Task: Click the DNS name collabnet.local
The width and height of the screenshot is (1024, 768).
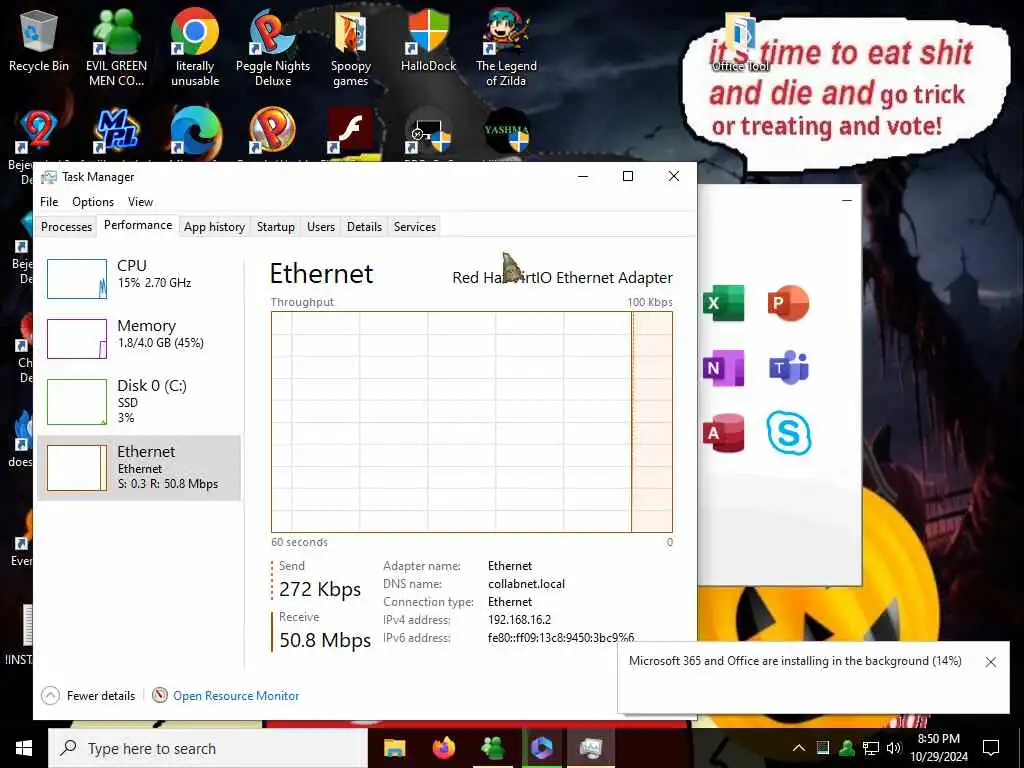Action: [x=526, y=584]
